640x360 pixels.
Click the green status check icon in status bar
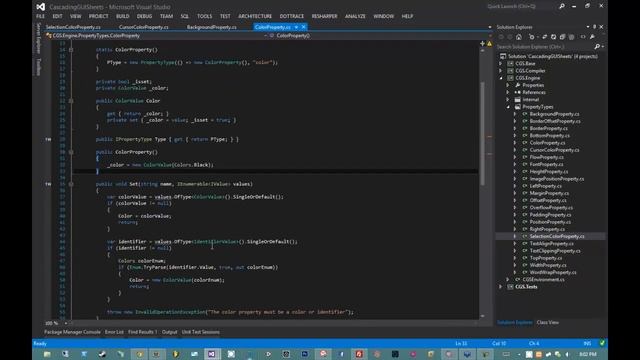[602, 343]
